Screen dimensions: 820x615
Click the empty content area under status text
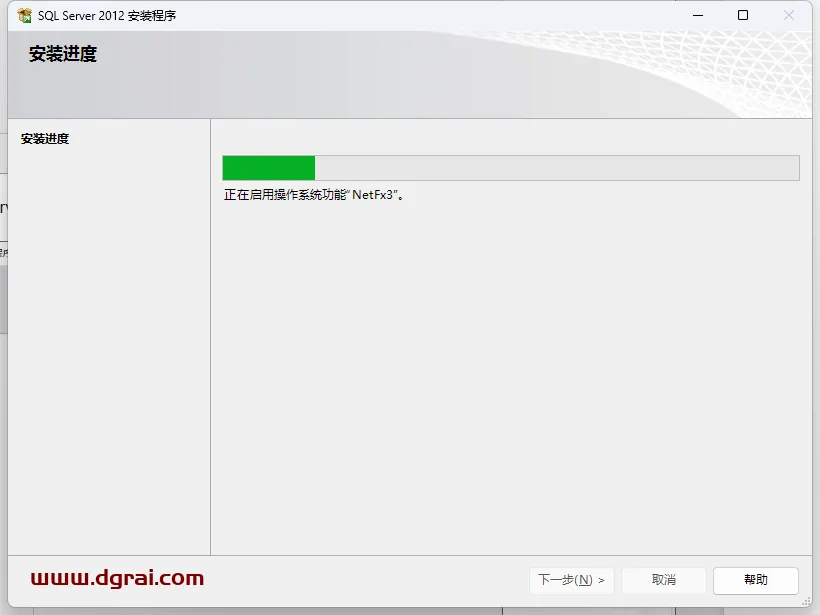tap(511, 377)
